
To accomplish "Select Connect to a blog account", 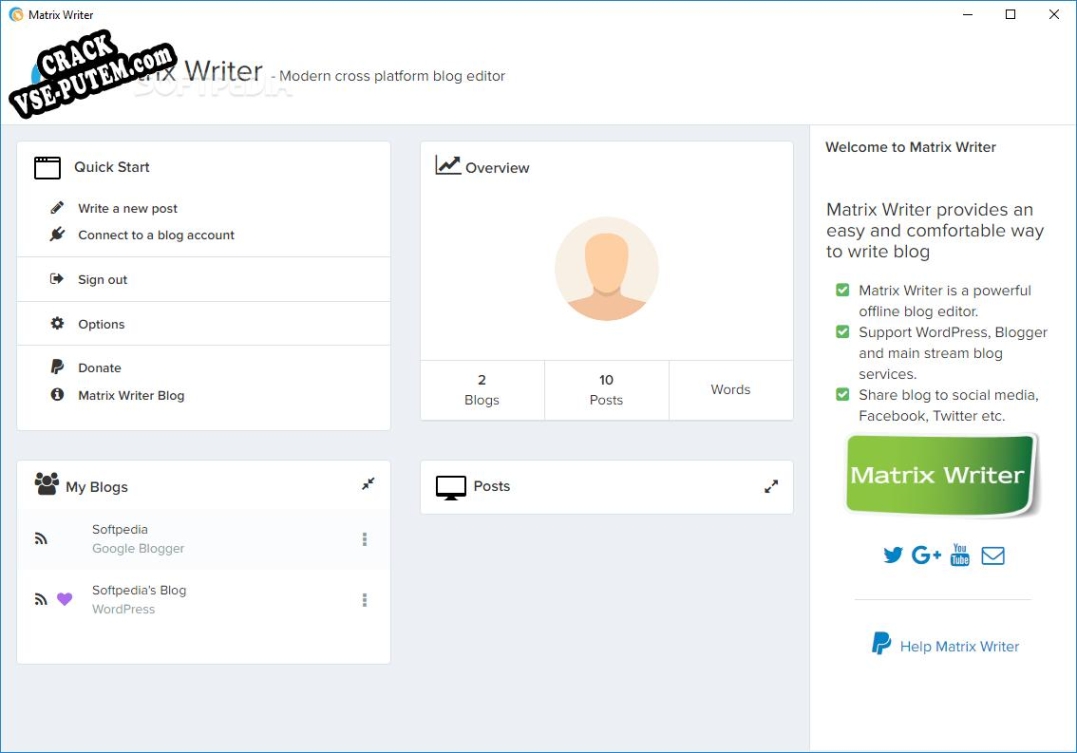I will click(156, 235).
